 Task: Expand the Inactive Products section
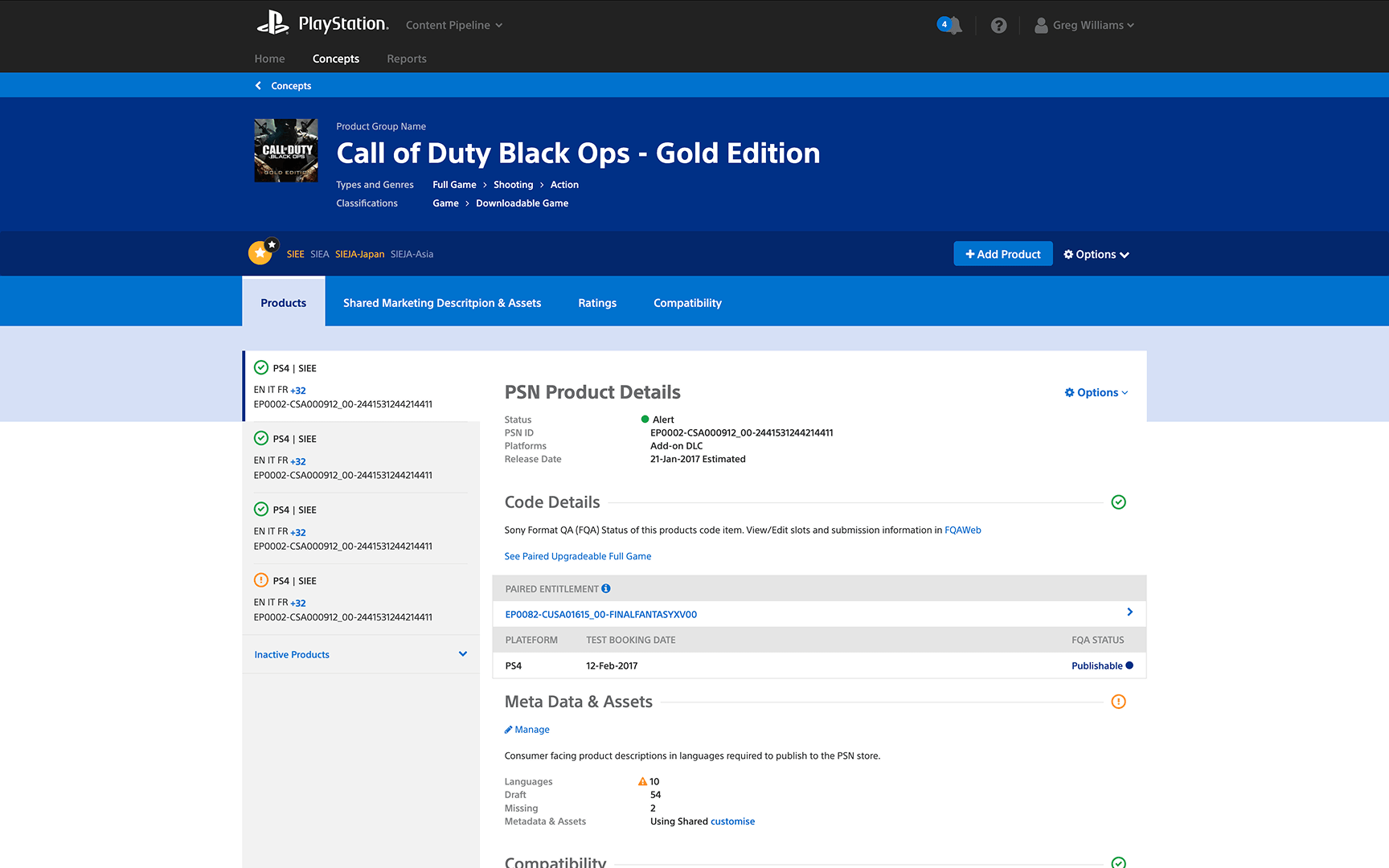(x=361, y=654)
